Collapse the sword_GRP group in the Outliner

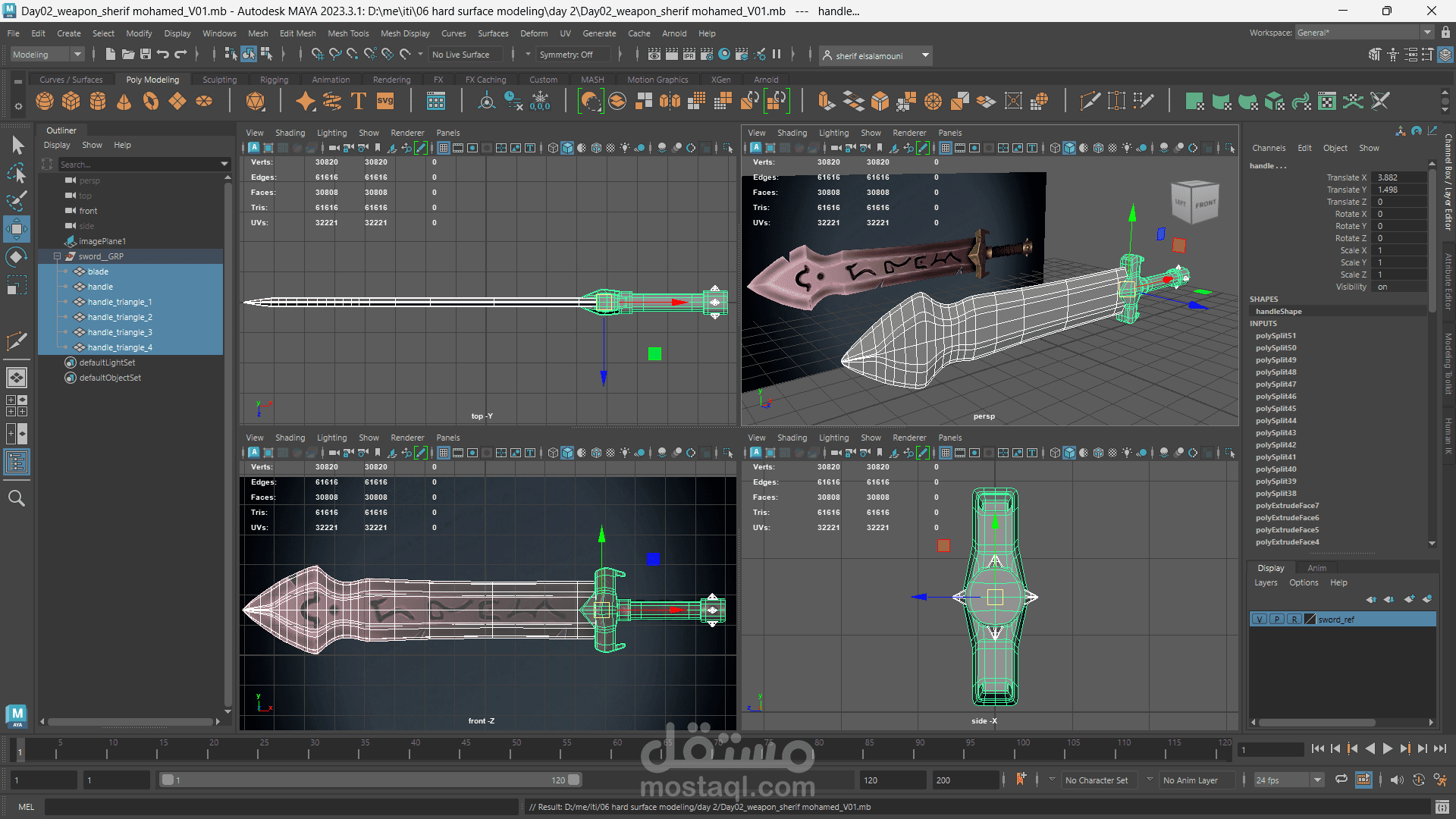pos(57,256)
